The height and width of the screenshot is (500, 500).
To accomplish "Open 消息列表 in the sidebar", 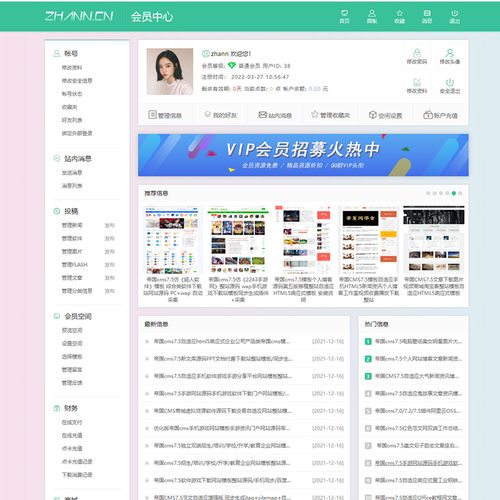I will click(72, 185).
